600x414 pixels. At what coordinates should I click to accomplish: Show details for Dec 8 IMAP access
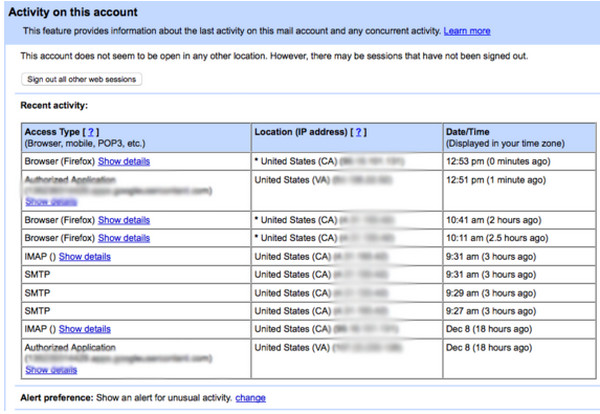(x=85, y=328)
